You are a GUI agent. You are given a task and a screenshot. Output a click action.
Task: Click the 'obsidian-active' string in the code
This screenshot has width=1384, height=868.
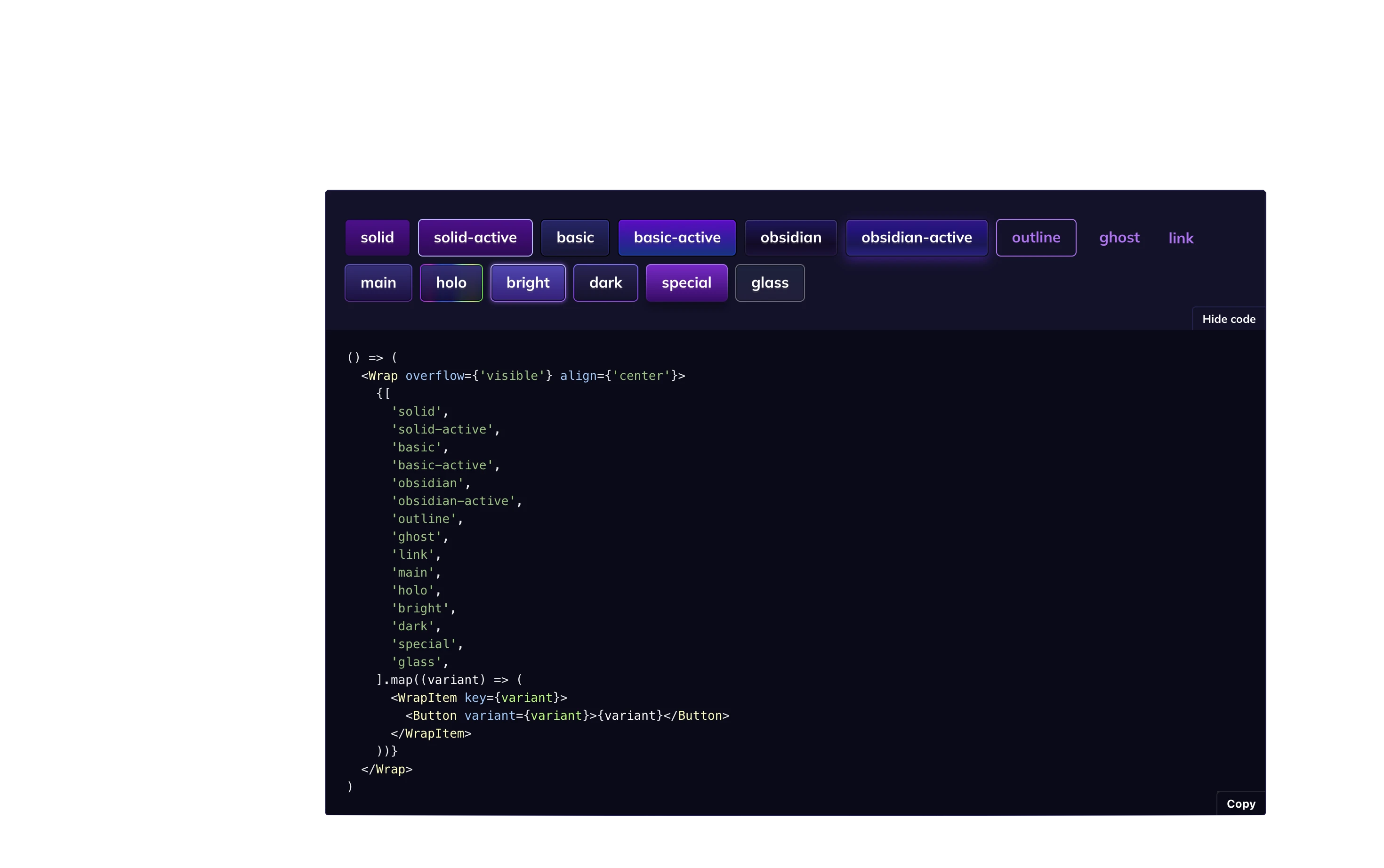point(453,501)
